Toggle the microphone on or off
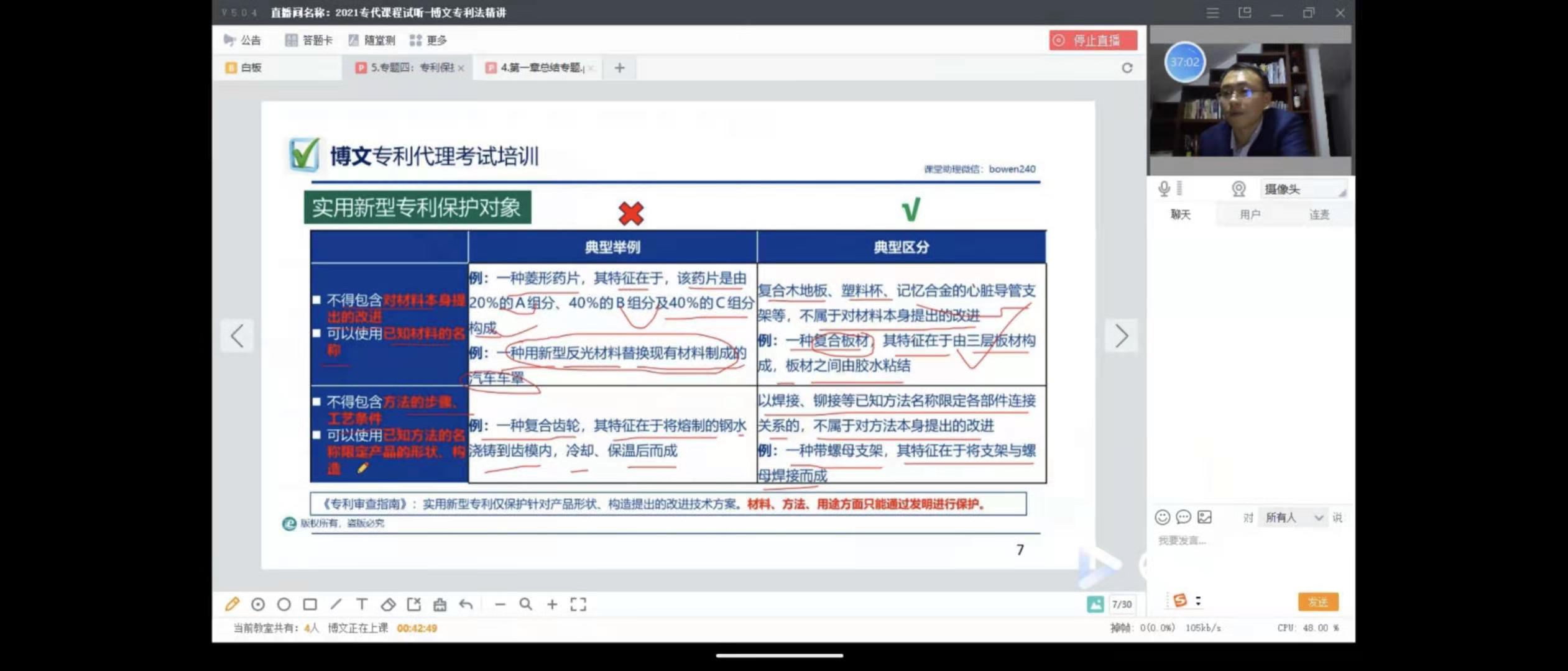 tap(1164, 189)
